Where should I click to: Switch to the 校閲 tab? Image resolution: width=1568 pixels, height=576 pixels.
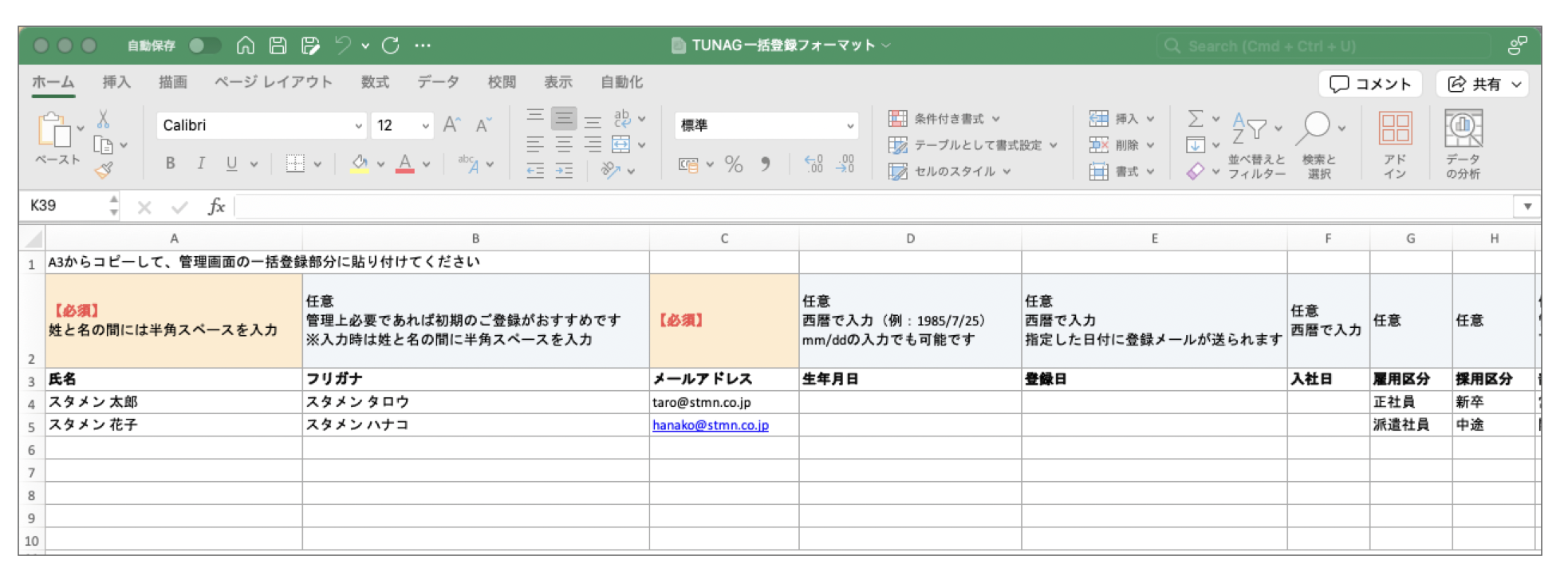pyautogui.click(x=502, y=82)
